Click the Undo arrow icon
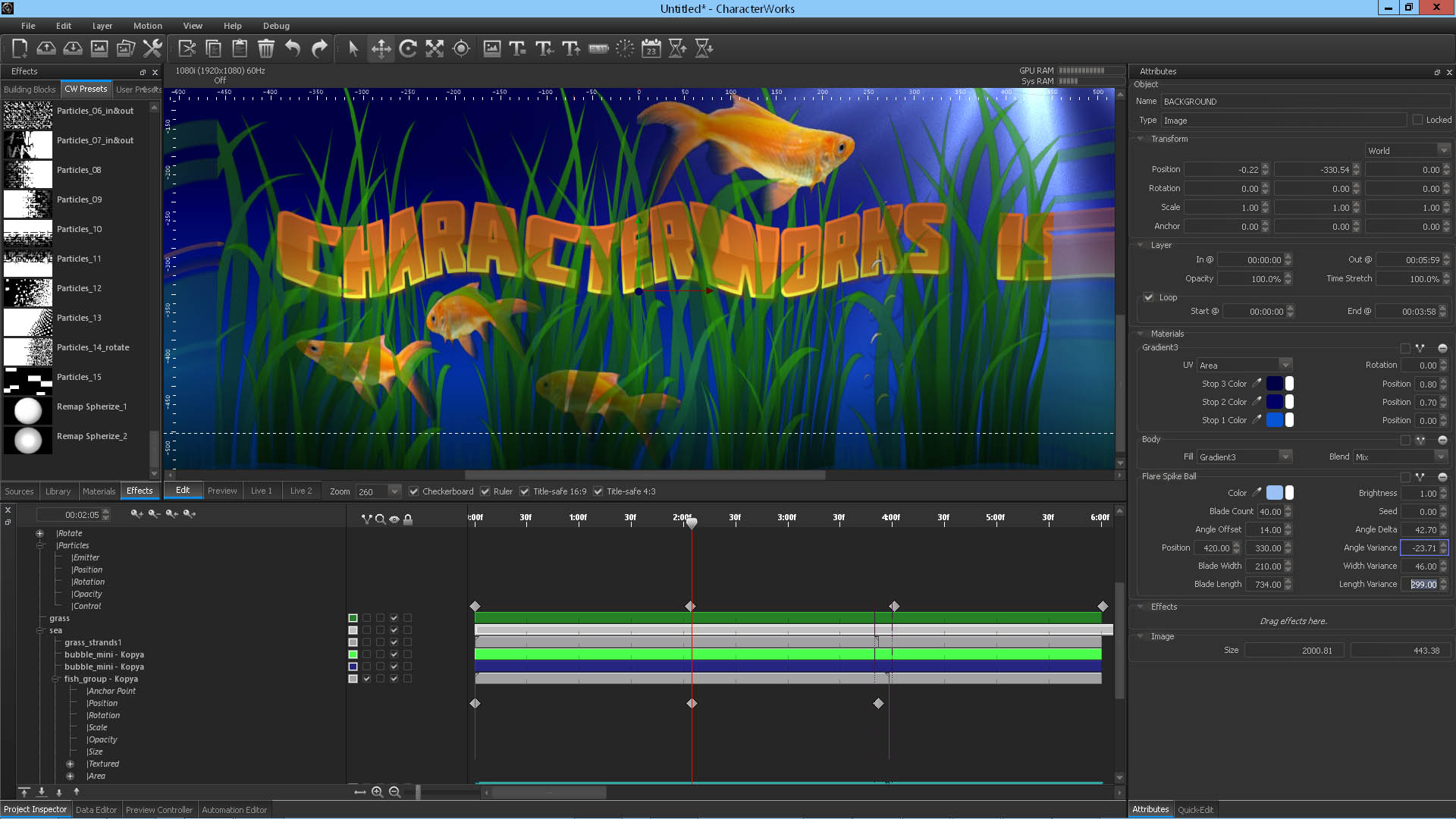 coord(293,49)
